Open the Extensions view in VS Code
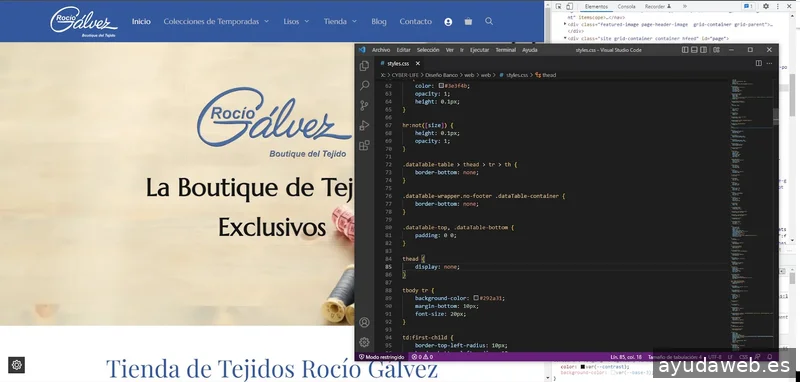Image resolution: width=800 pixels, height=382 pixels. click(364, 145)
